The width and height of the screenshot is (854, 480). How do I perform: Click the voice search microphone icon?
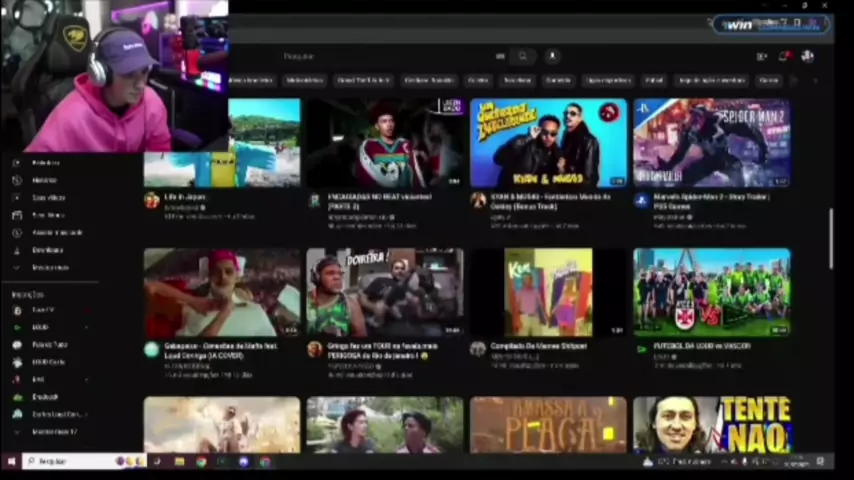(x=551, y=57)
